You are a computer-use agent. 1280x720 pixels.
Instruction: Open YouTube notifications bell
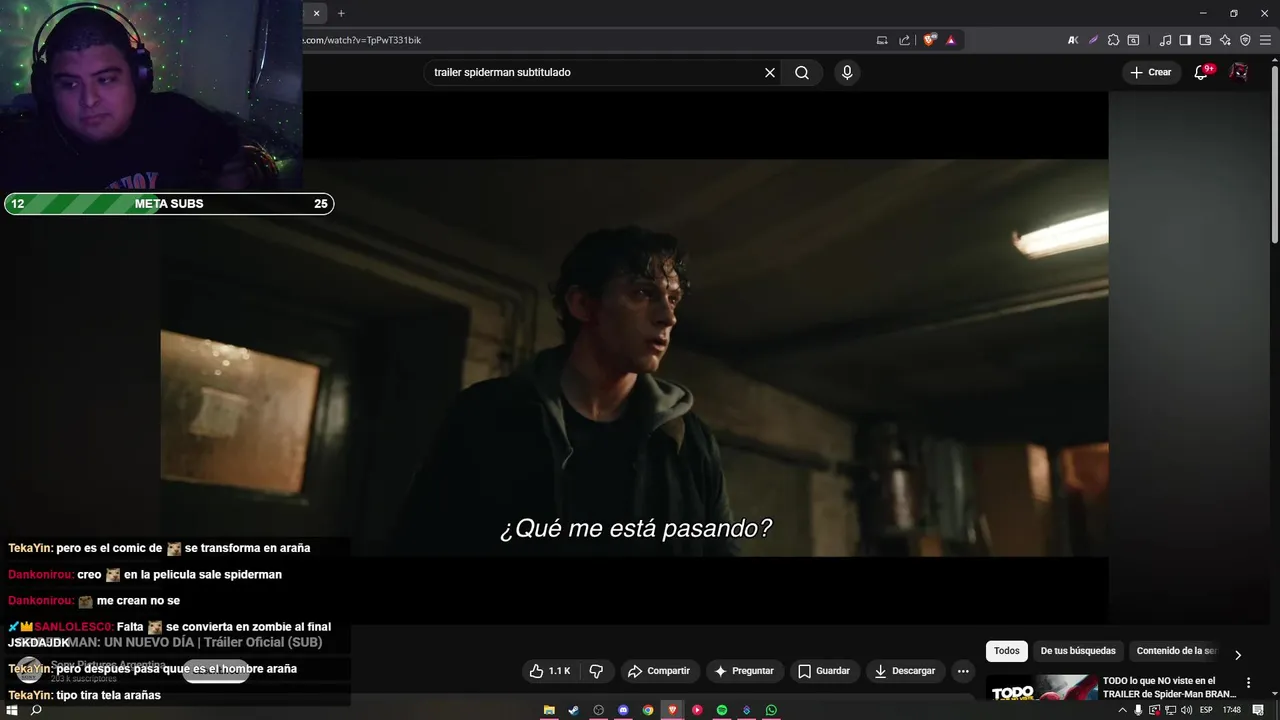click(1202, 72)
